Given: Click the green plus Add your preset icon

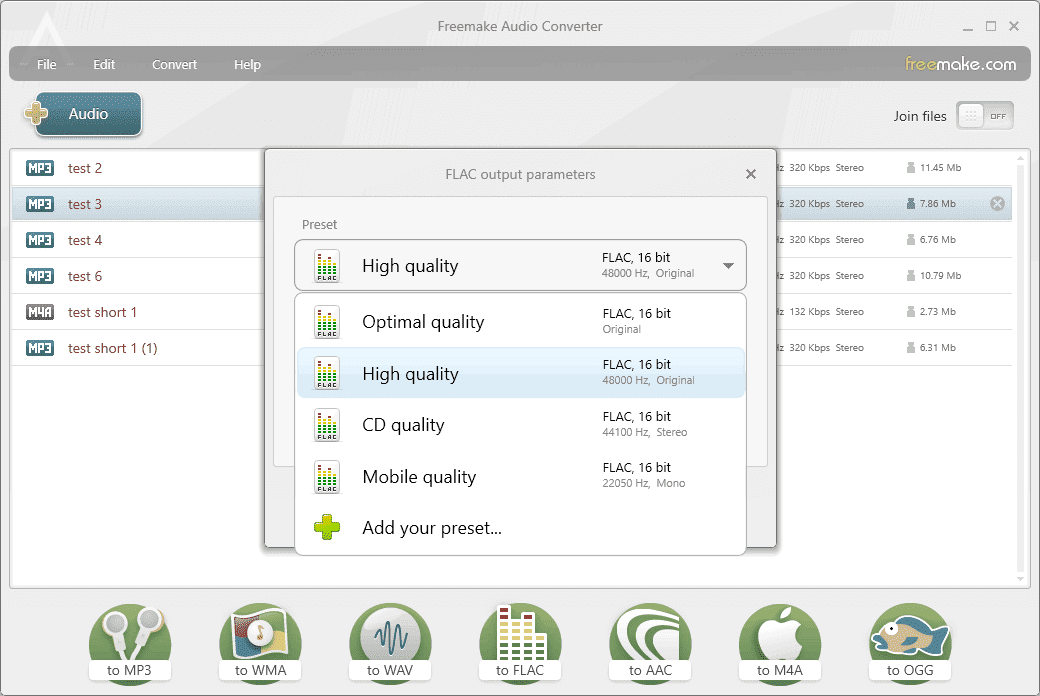Looking at the screenshot, I should [327, 527].
